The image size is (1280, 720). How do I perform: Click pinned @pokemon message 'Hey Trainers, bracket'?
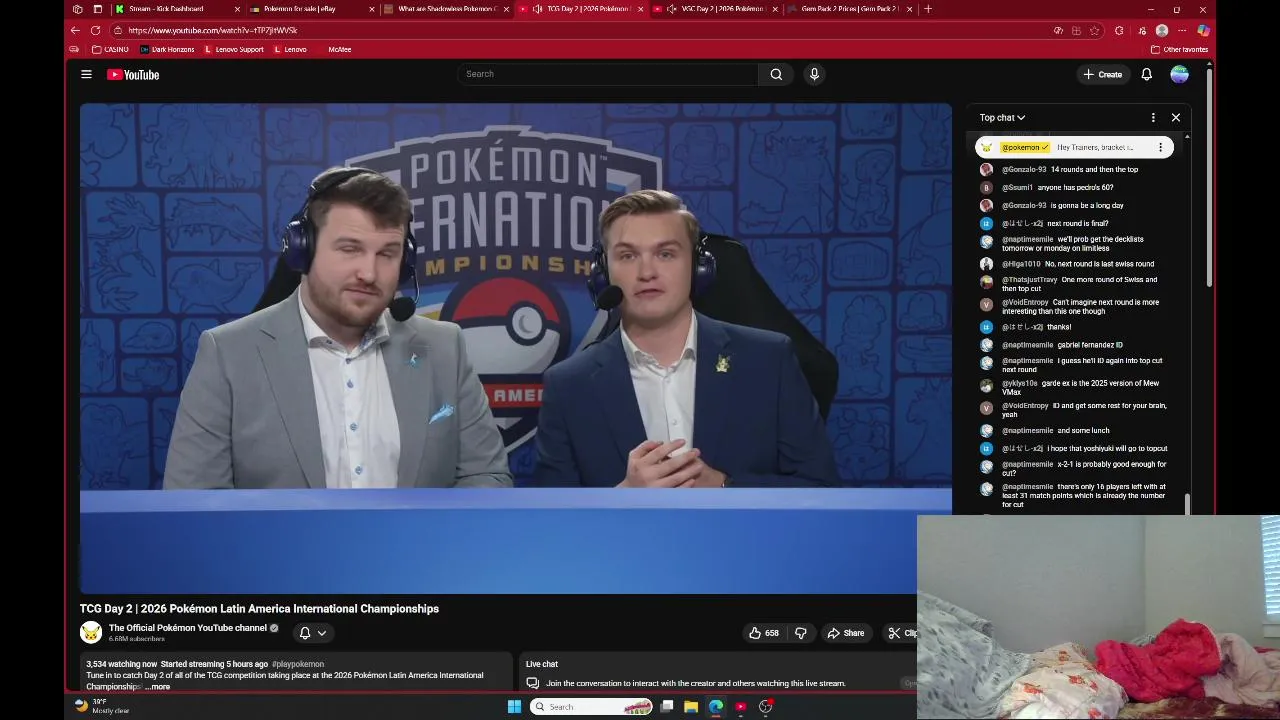tap(1094, 147)
